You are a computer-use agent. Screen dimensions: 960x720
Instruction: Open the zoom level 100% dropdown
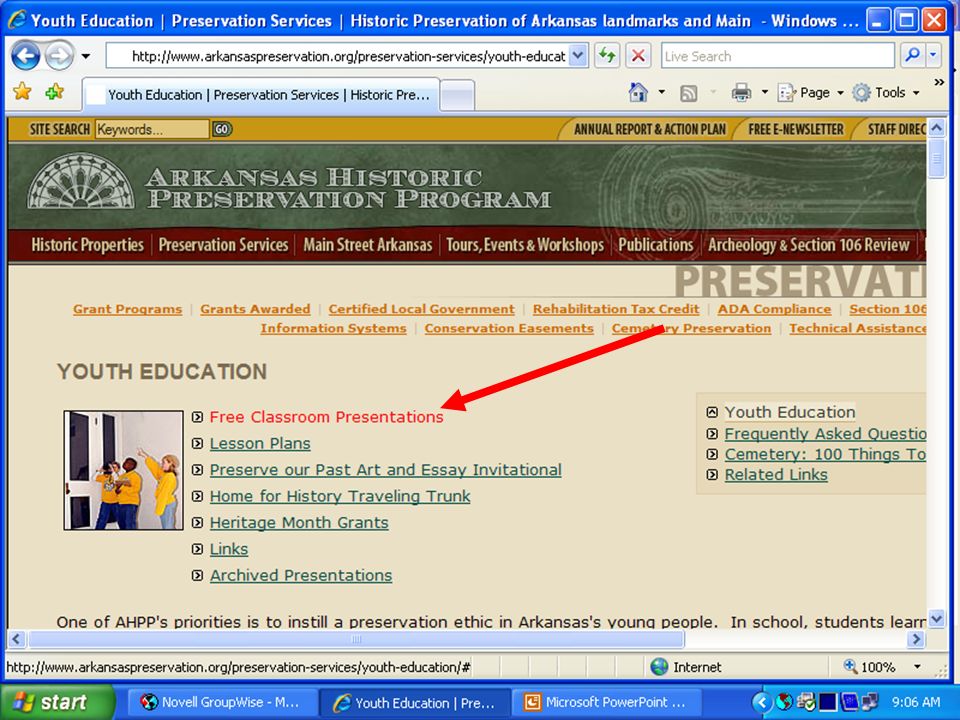pyautogui.click(x=918, y=667)
